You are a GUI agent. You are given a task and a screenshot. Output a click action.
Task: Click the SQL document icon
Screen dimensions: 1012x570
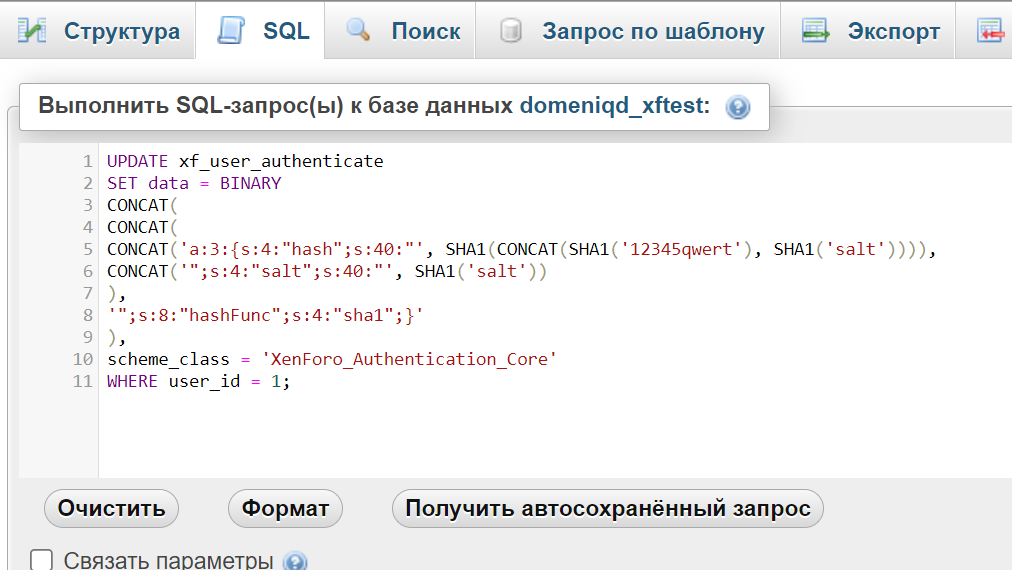click(231, 30)
